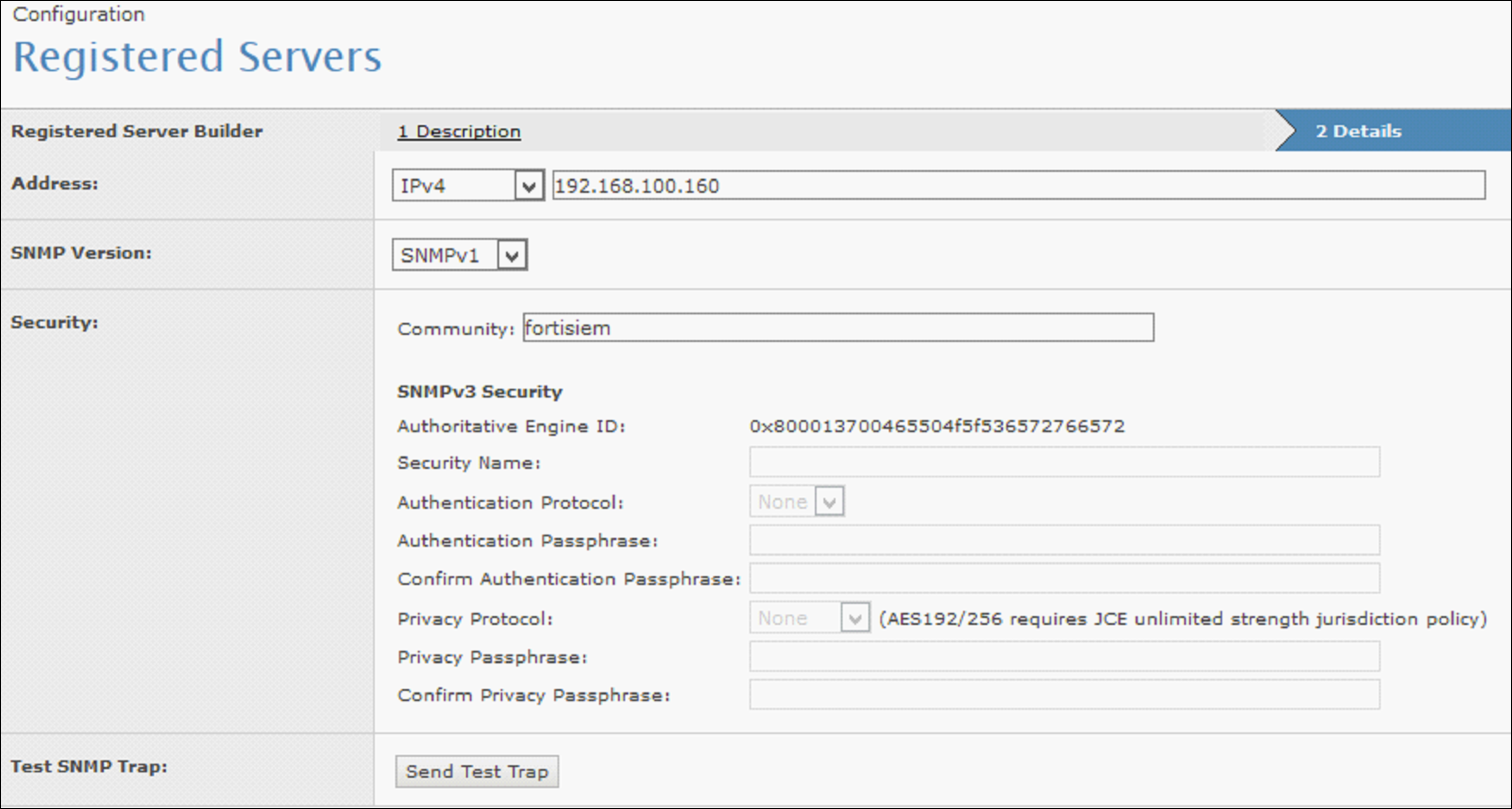Click the Confirm Authentication Passphrase field
1512x809 pixels.
pyautogui.click(x=1064, y=580)
